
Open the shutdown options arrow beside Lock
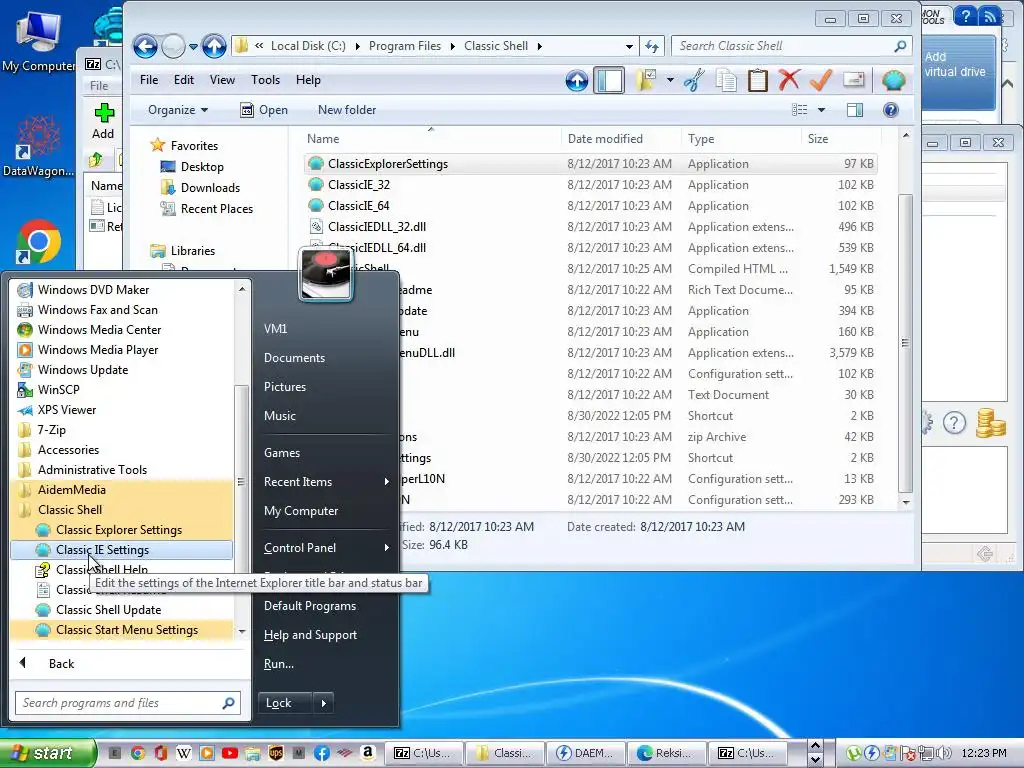coord(323,703)
